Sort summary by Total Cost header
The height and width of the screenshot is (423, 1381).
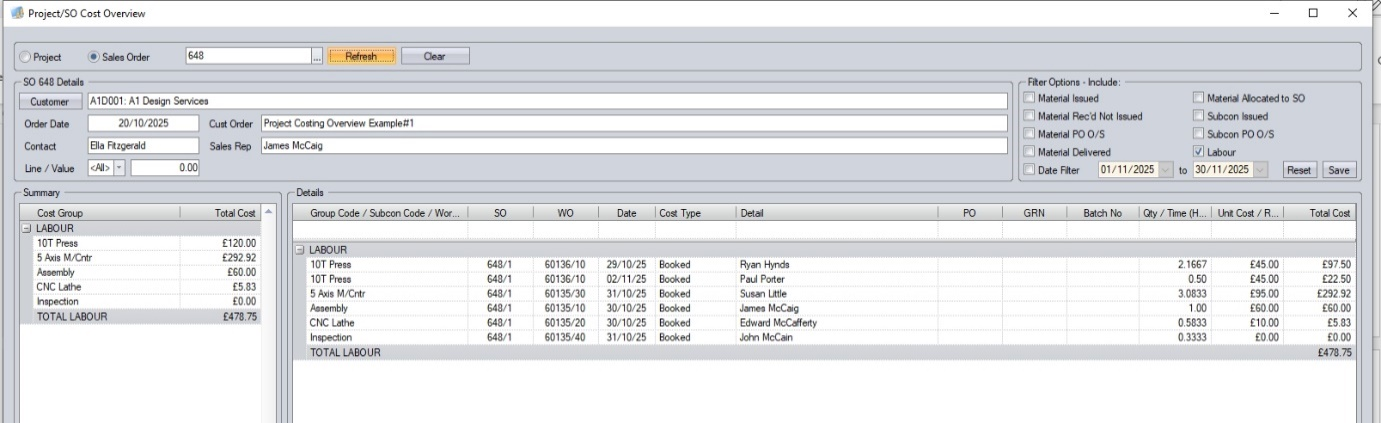pyautogui.click(x=221, y=213)
